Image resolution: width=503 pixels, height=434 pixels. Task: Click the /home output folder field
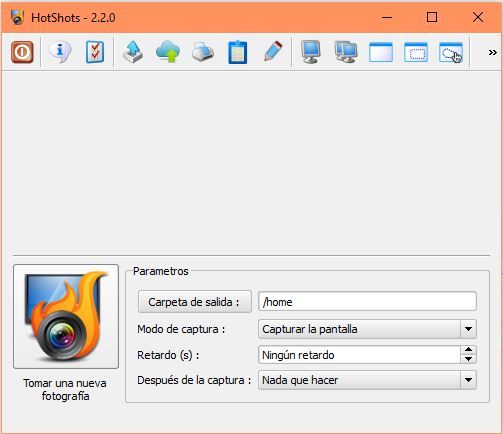[367, 302]
